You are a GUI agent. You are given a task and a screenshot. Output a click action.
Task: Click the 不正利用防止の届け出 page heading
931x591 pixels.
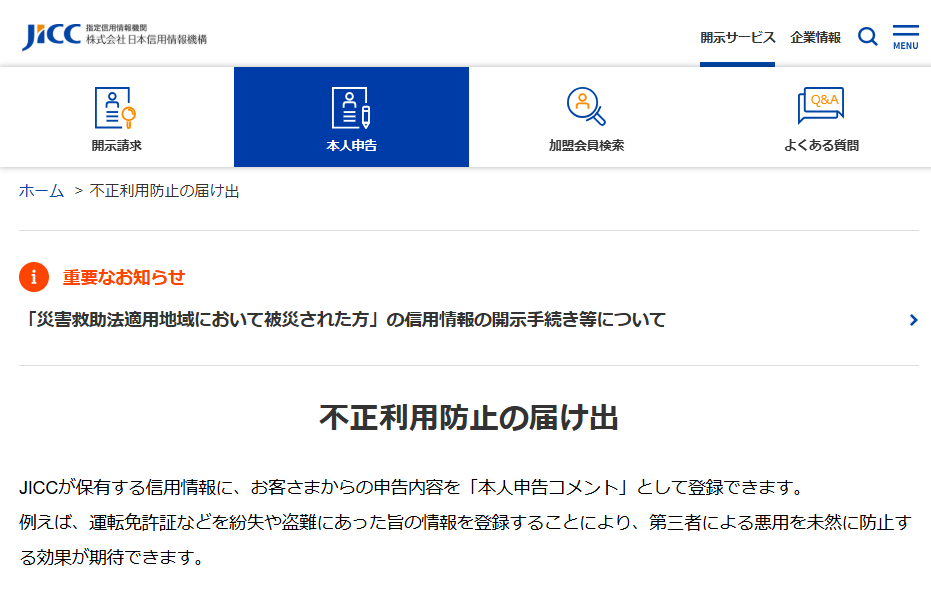click(x=468, y=418)
